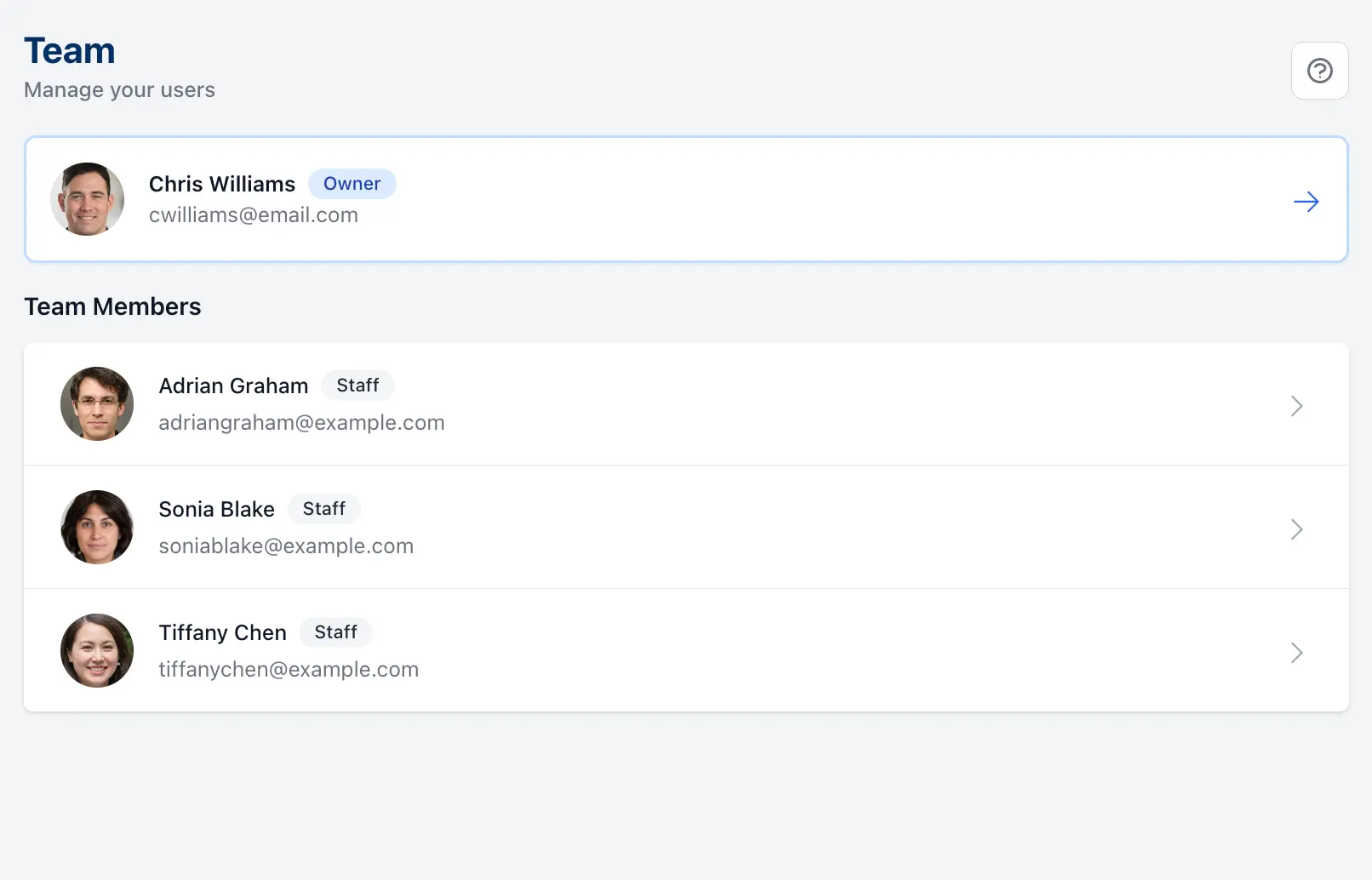The image size is (1372, 880).
Task: Expand Sonia Blake's member details
Action: click(1296, 529)
